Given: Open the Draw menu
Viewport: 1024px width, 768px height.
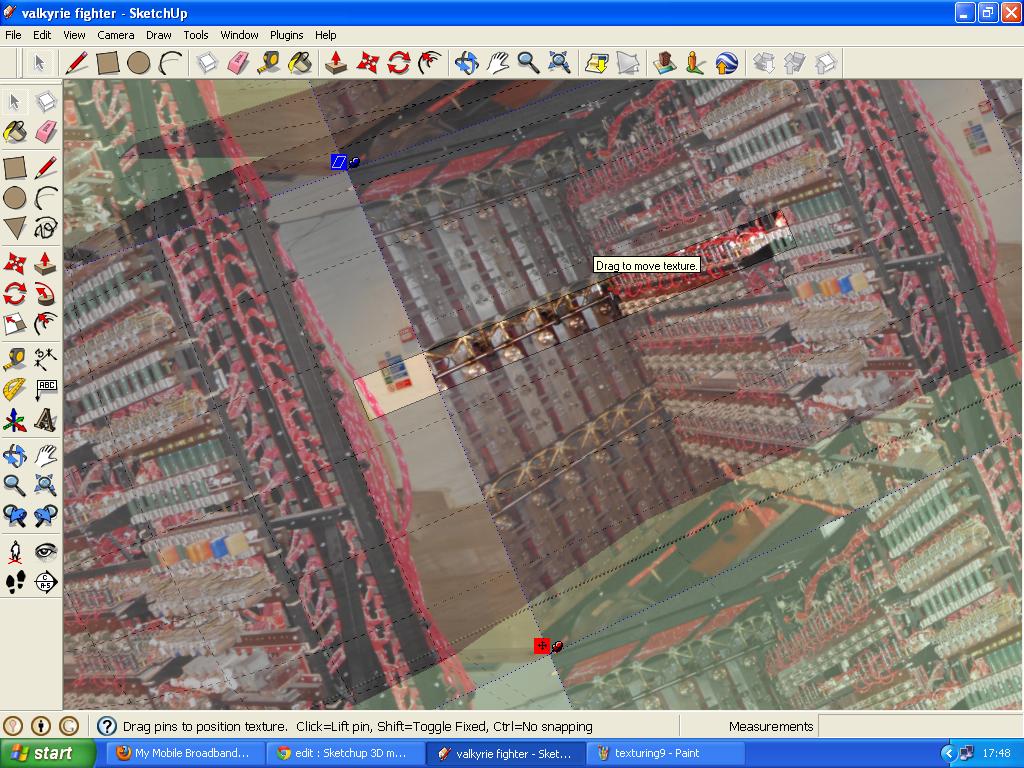Looking at the screenshot, I should tap(158, 35).
